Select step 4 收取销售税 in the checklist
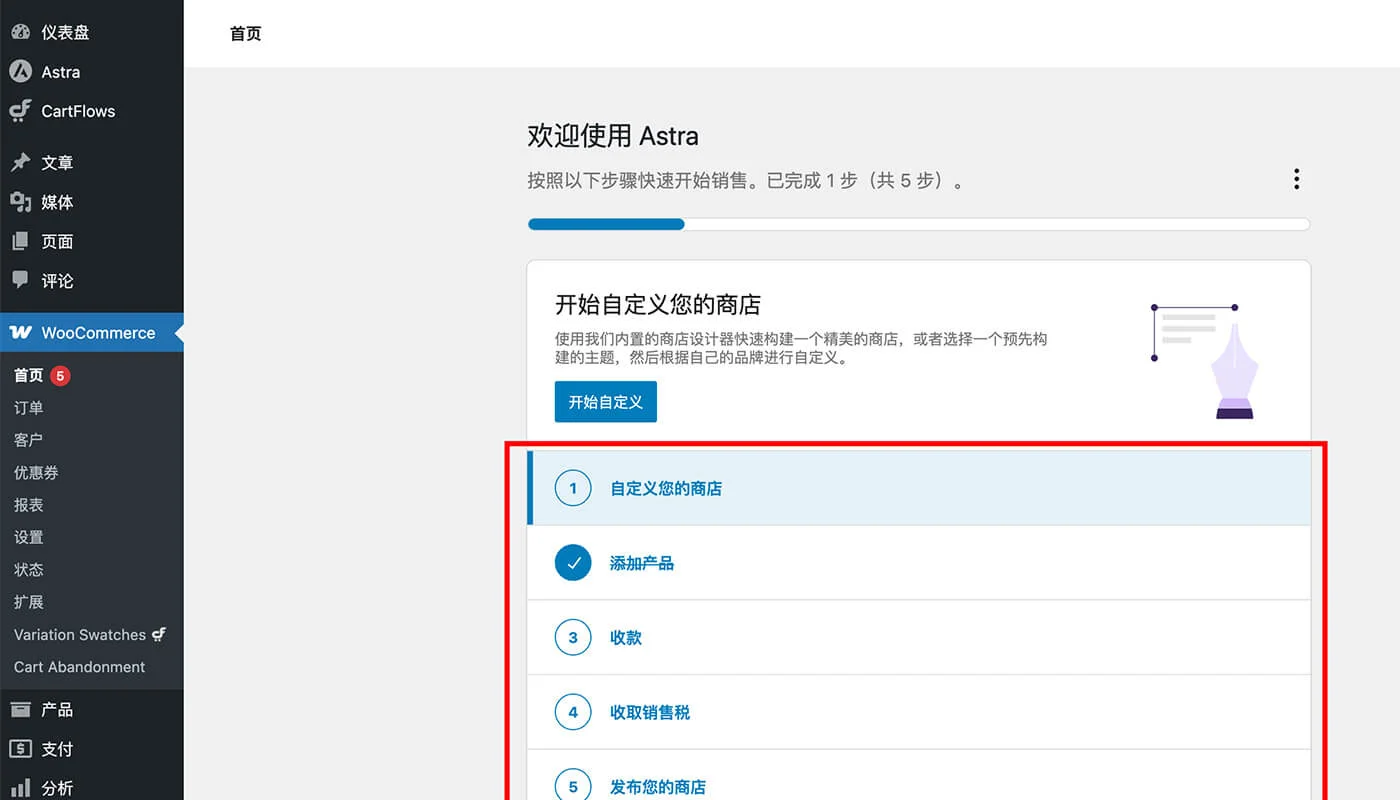1400x800 pixels. [x=651, y=712]
